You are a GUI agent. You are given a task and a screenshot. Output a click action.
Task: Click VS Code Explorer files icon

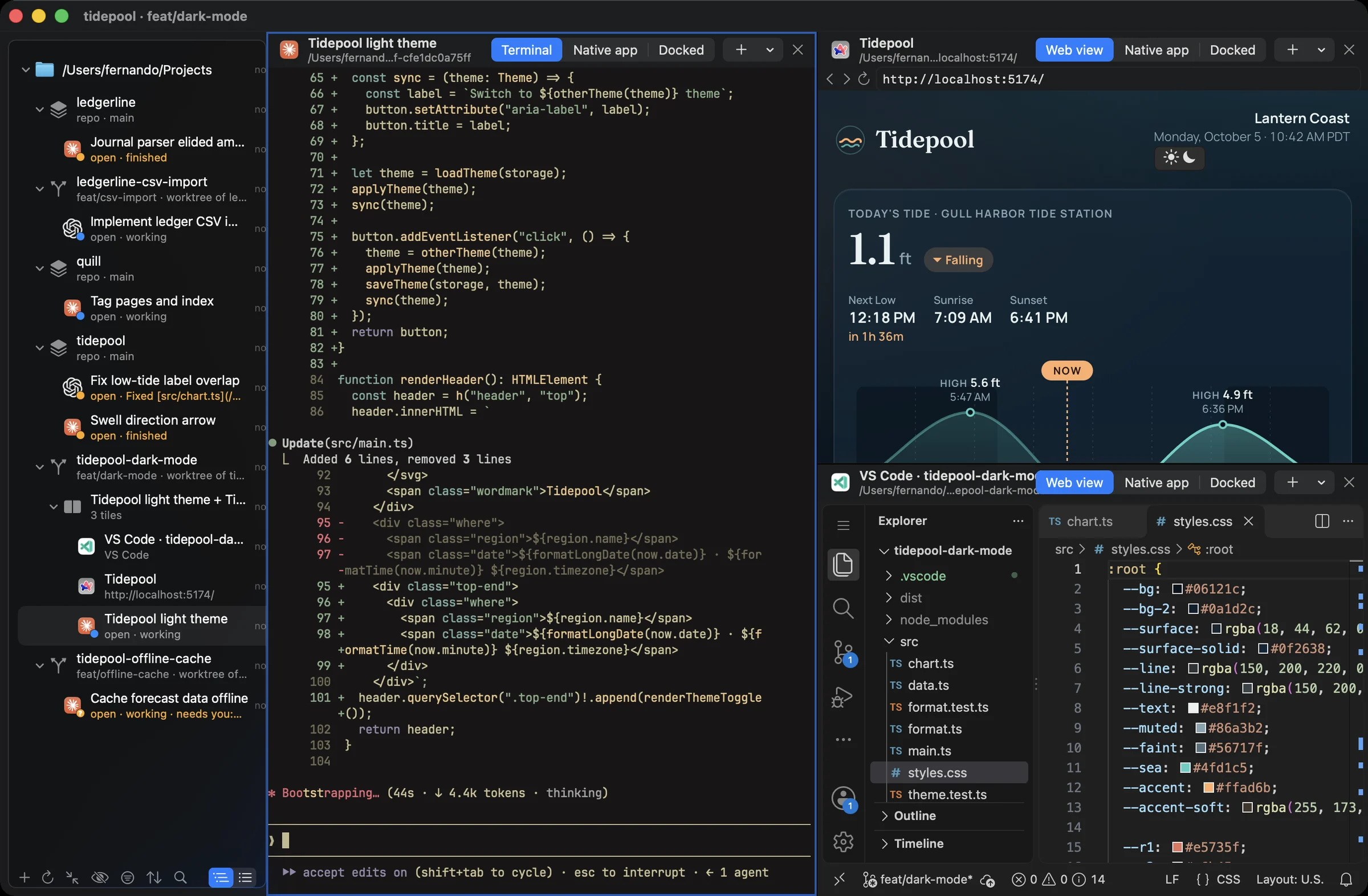click(842, 564)
